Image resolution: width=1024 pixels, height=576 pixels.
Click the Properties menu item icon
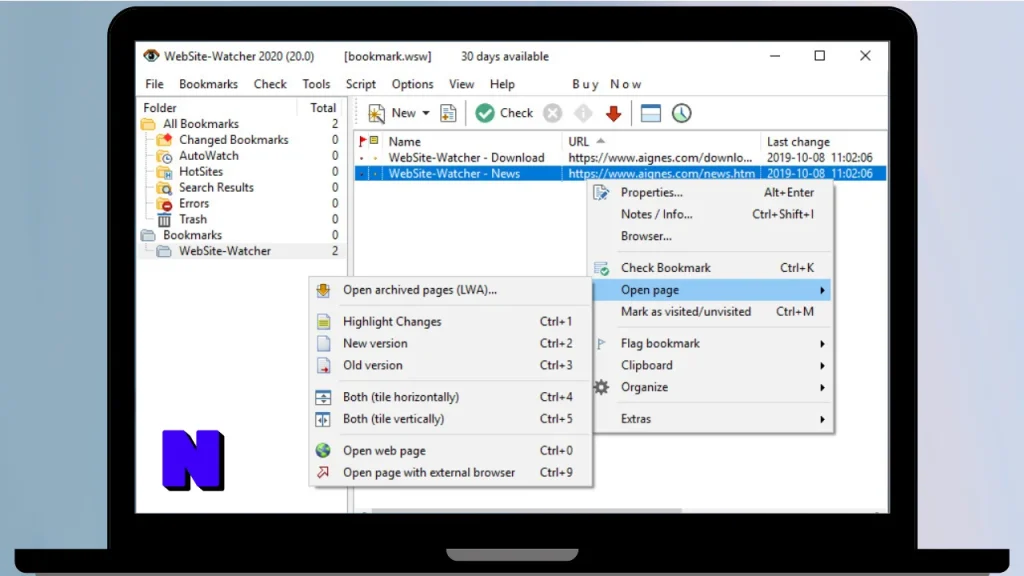pos(601,193)
